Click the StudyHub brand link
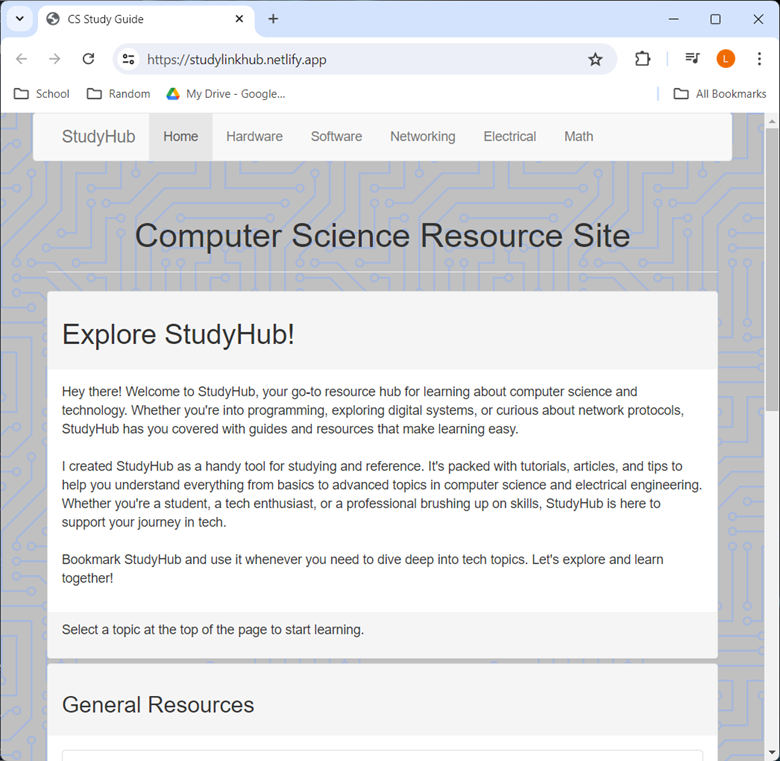The height and width of the screenshot is (761, 780). coord(98,137)
